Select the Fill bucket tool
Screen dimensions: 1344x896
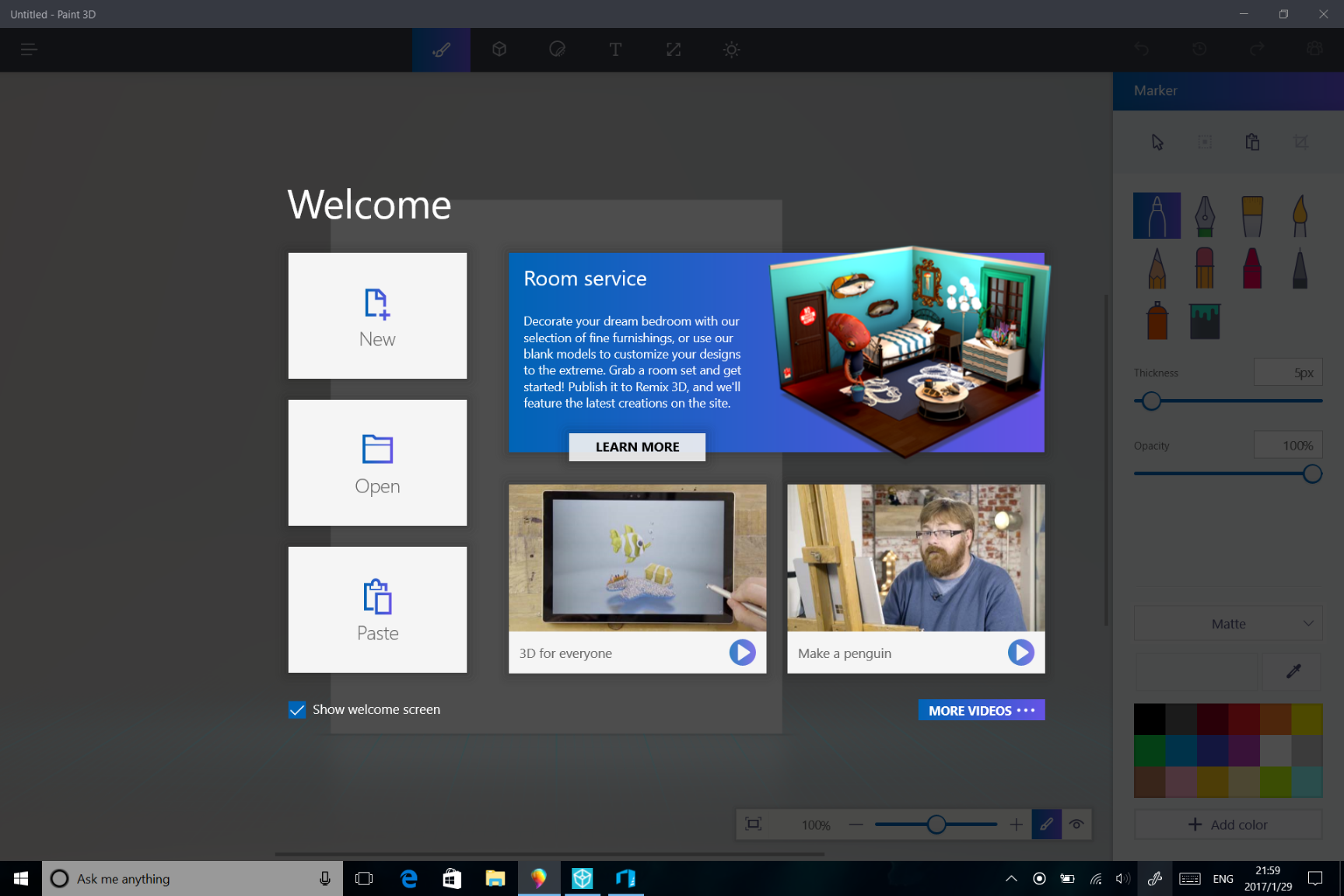click(1205, 320)
